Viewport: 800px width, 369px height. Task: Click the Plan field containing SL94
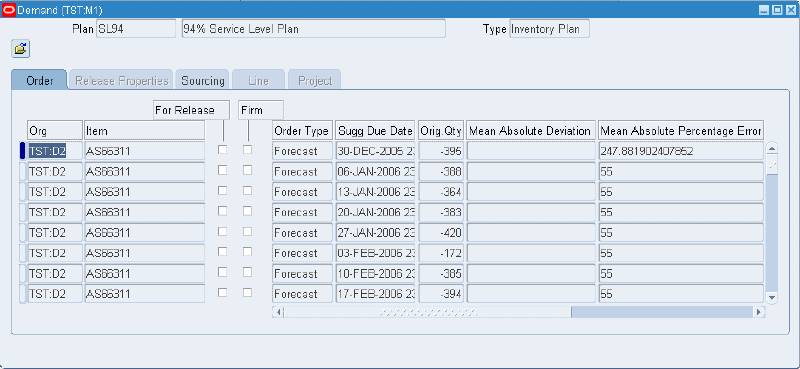[x=136, y=29]
